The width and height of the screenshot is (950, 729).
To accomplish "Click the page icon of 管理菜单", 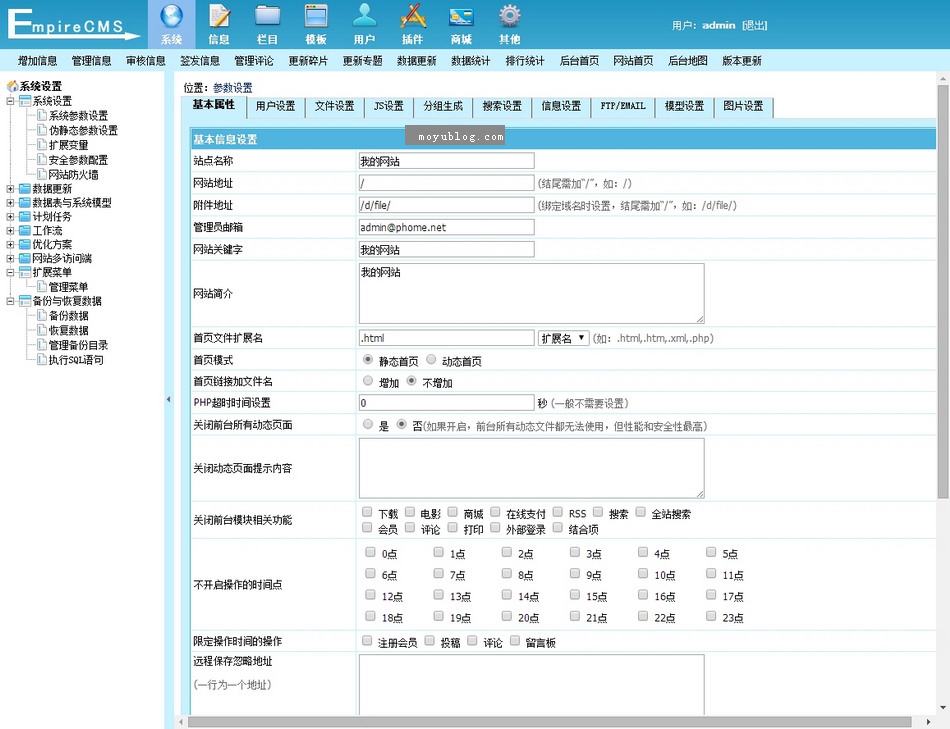I will tap(42, 286).
